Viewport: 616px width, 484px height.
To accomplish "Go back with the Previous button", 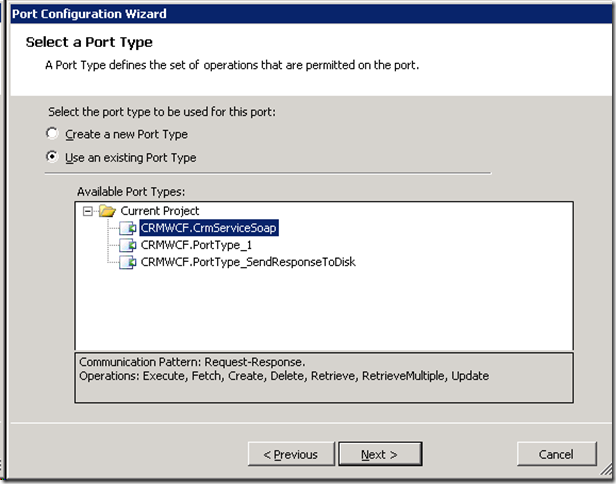I will point(290,455).
